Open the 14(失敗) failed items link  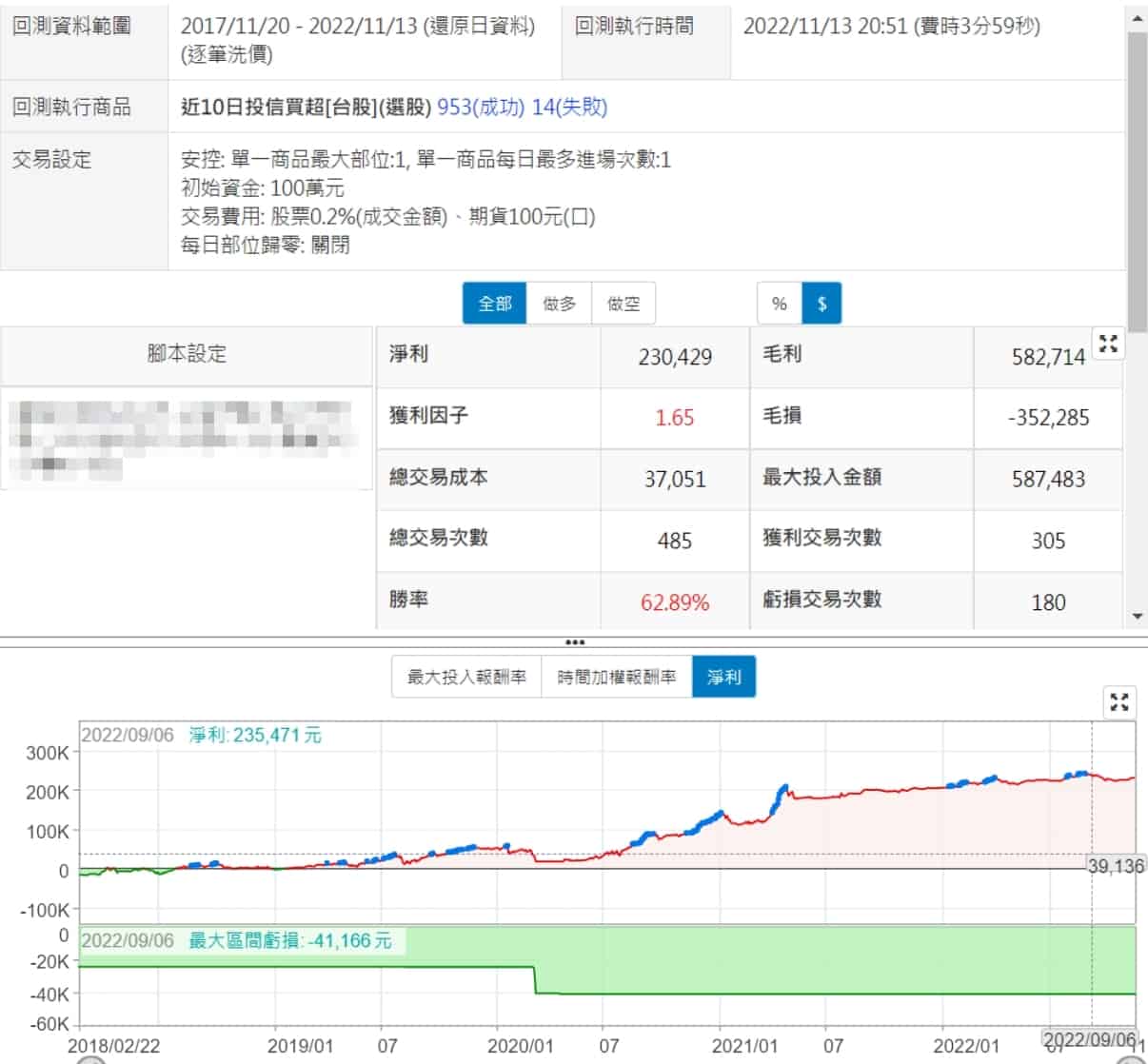[569, 107]
